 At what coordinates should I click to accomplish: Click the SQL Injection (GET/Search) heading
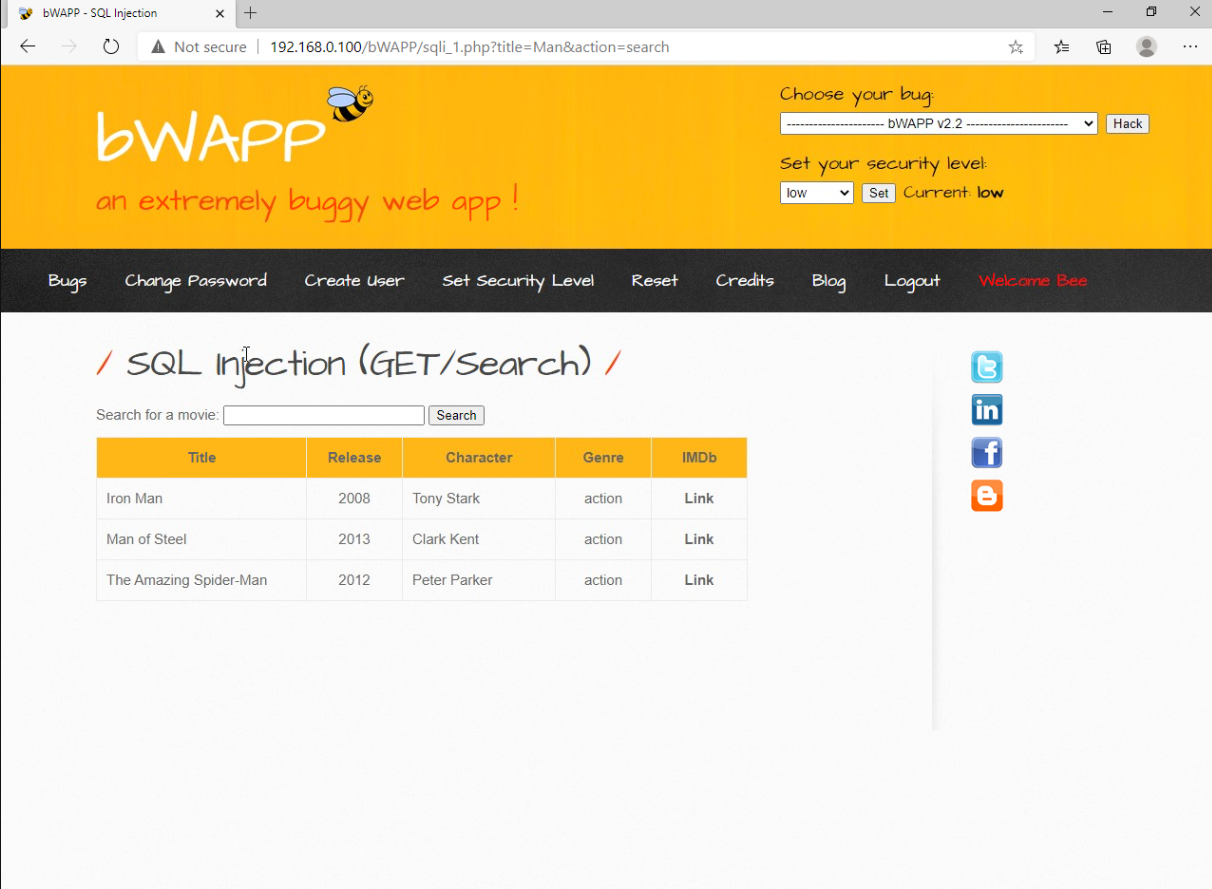pyautogui.click(x=358, y=364)
